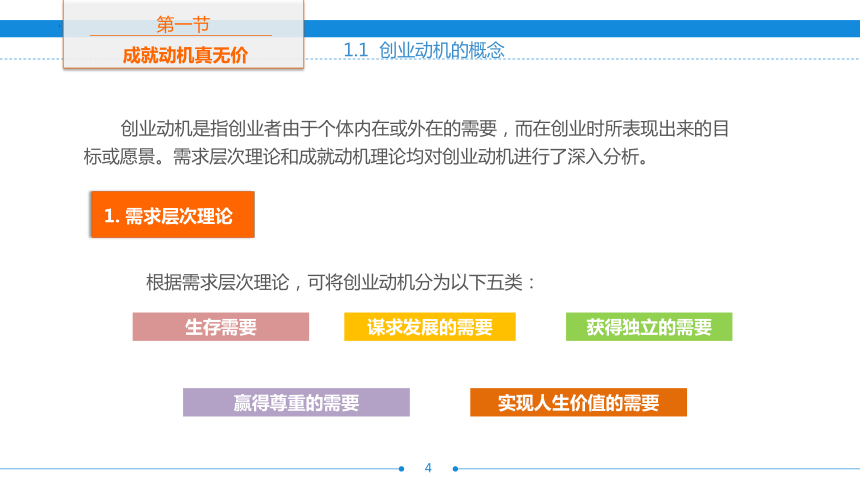Click the purple 赢得尊重的需要 box

(296, 402)
